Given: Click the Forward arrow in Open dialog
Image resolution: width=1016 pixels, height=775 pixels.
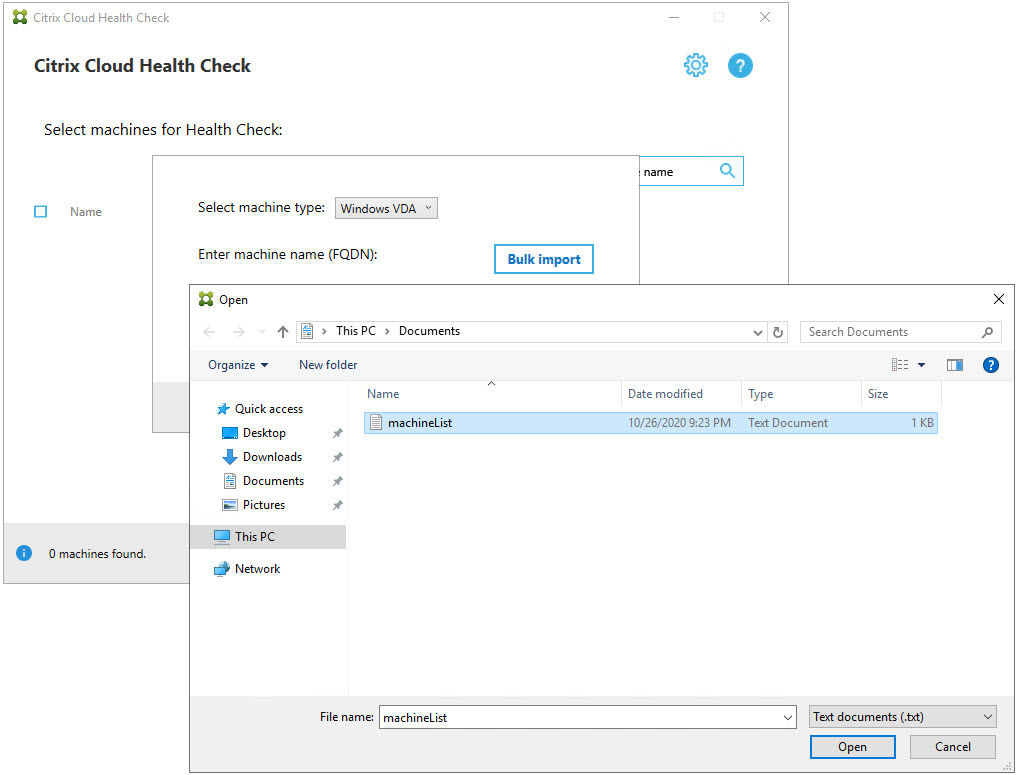Looking at the screenshot, I should (239, 332).
